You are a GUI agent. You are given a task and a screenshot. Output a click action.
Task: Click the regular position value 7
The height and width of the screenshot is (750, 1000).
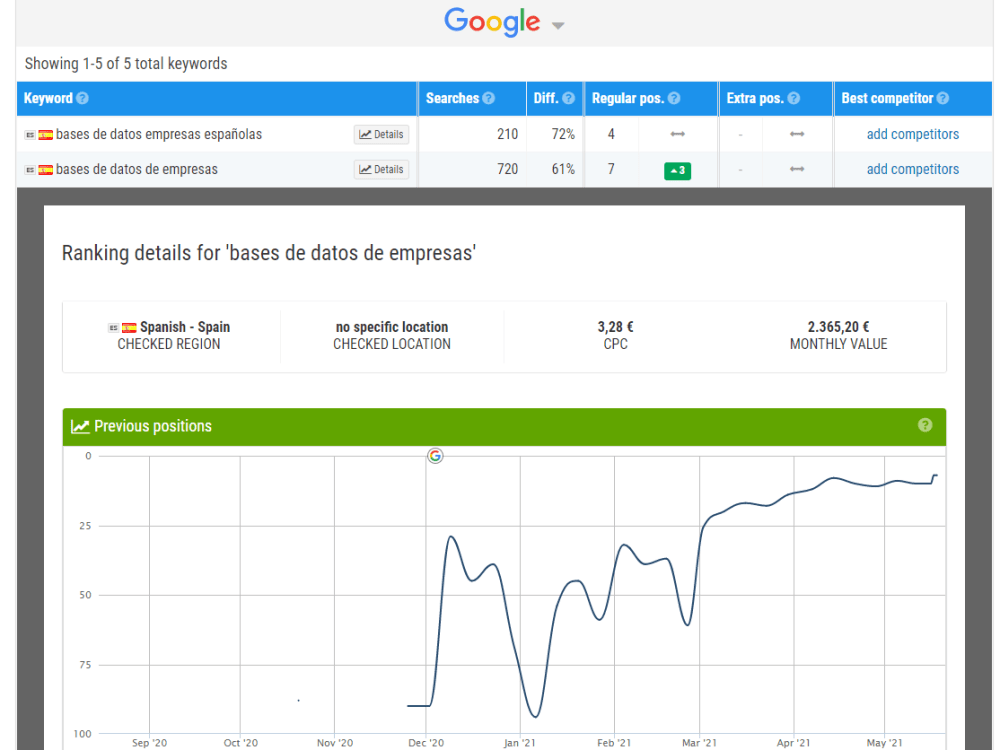click(x=611, y=170)
